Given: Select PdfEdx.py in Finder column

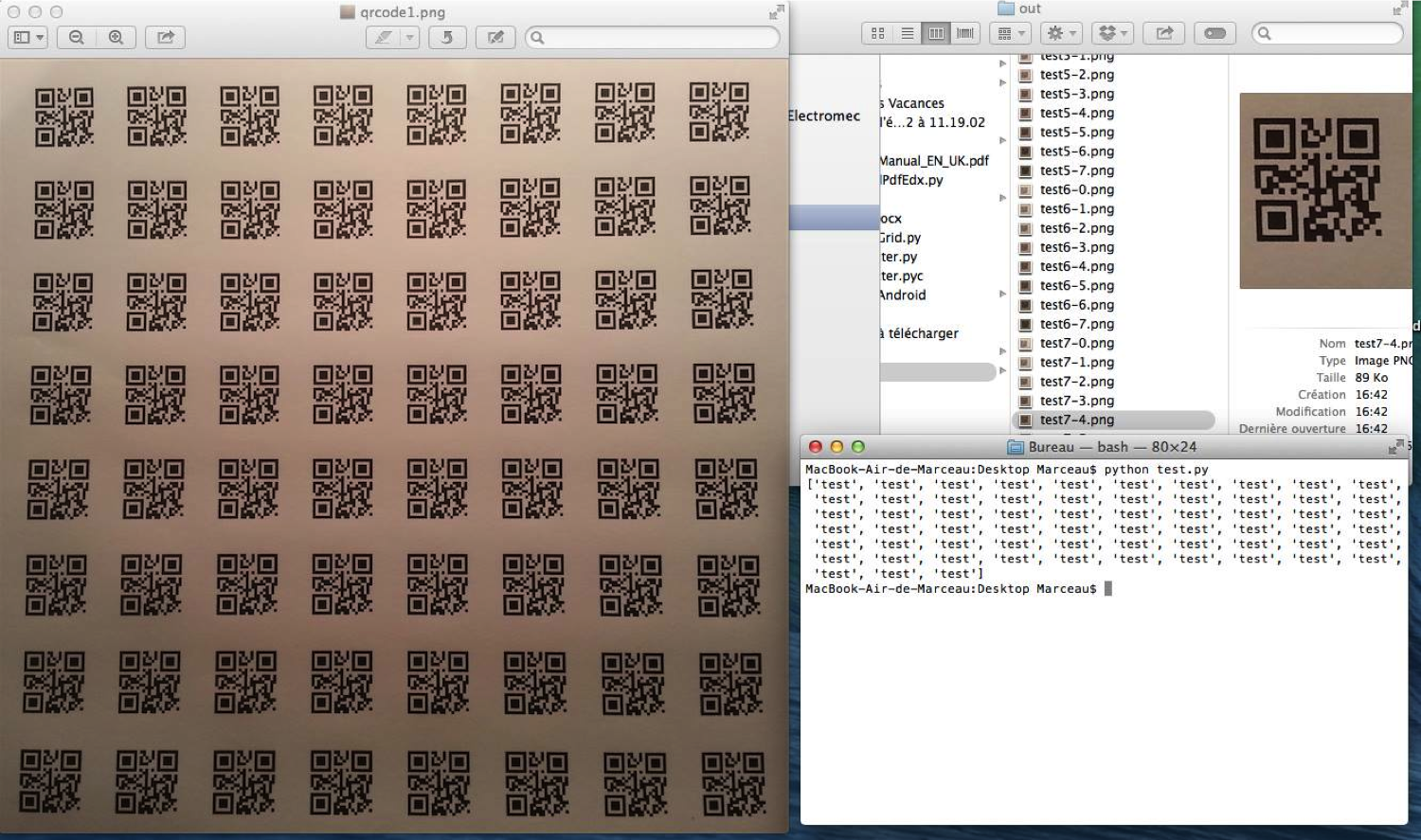Looking at the screenshot, I should click(912, 179).
